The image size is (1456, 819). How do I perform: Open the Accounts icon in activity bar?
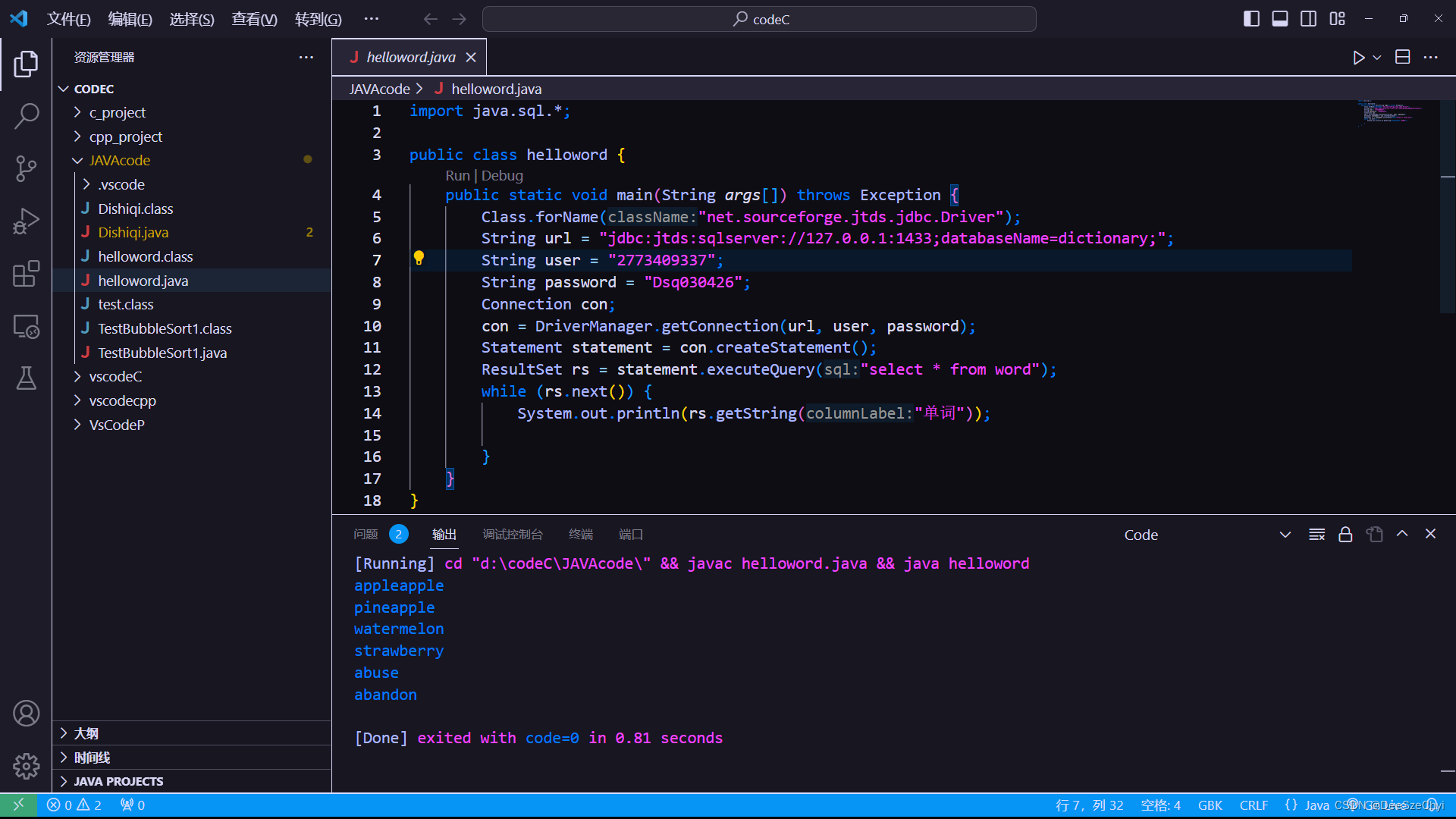[27, 714]
